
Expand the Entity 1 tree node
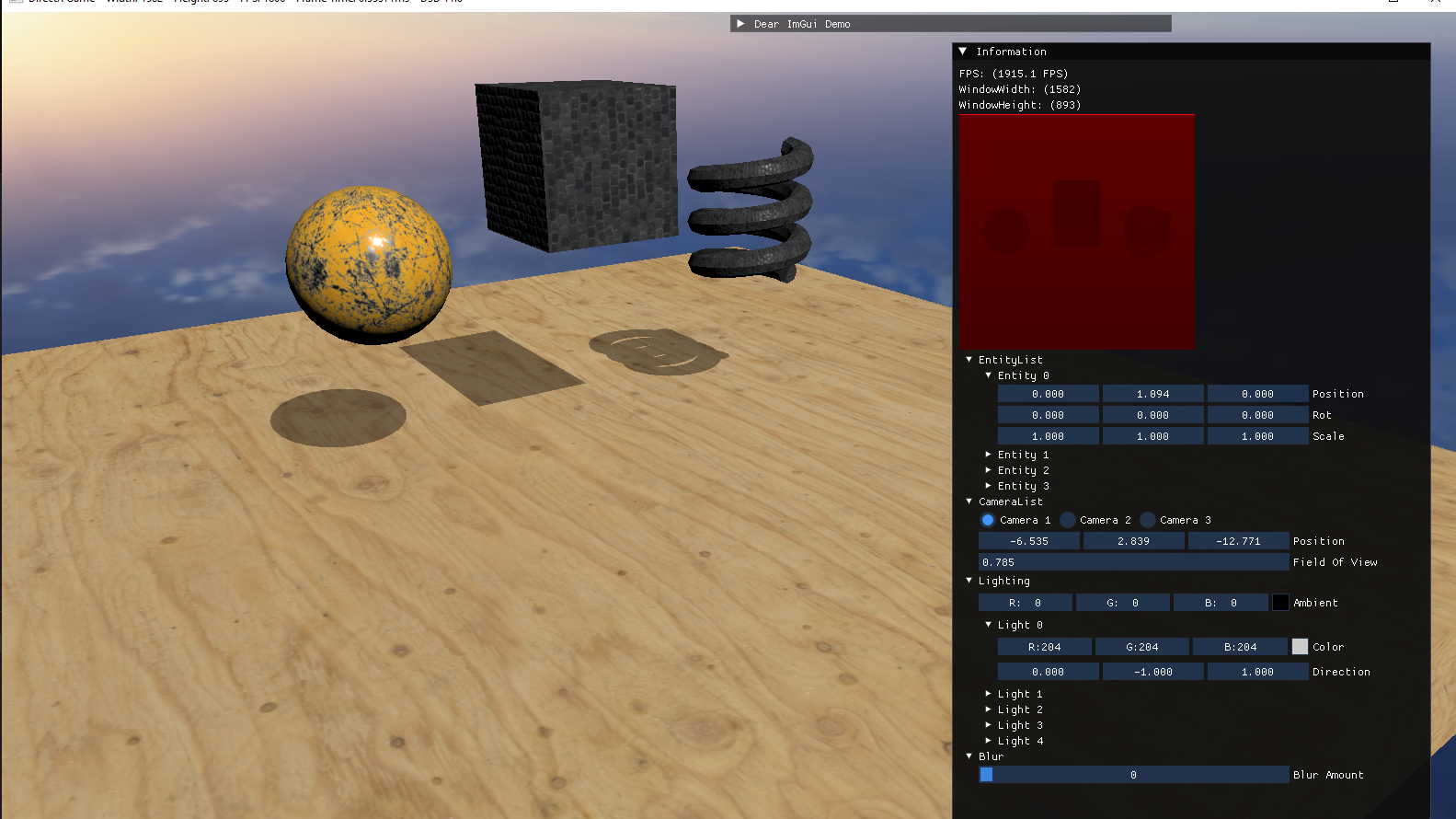point(989,455)
